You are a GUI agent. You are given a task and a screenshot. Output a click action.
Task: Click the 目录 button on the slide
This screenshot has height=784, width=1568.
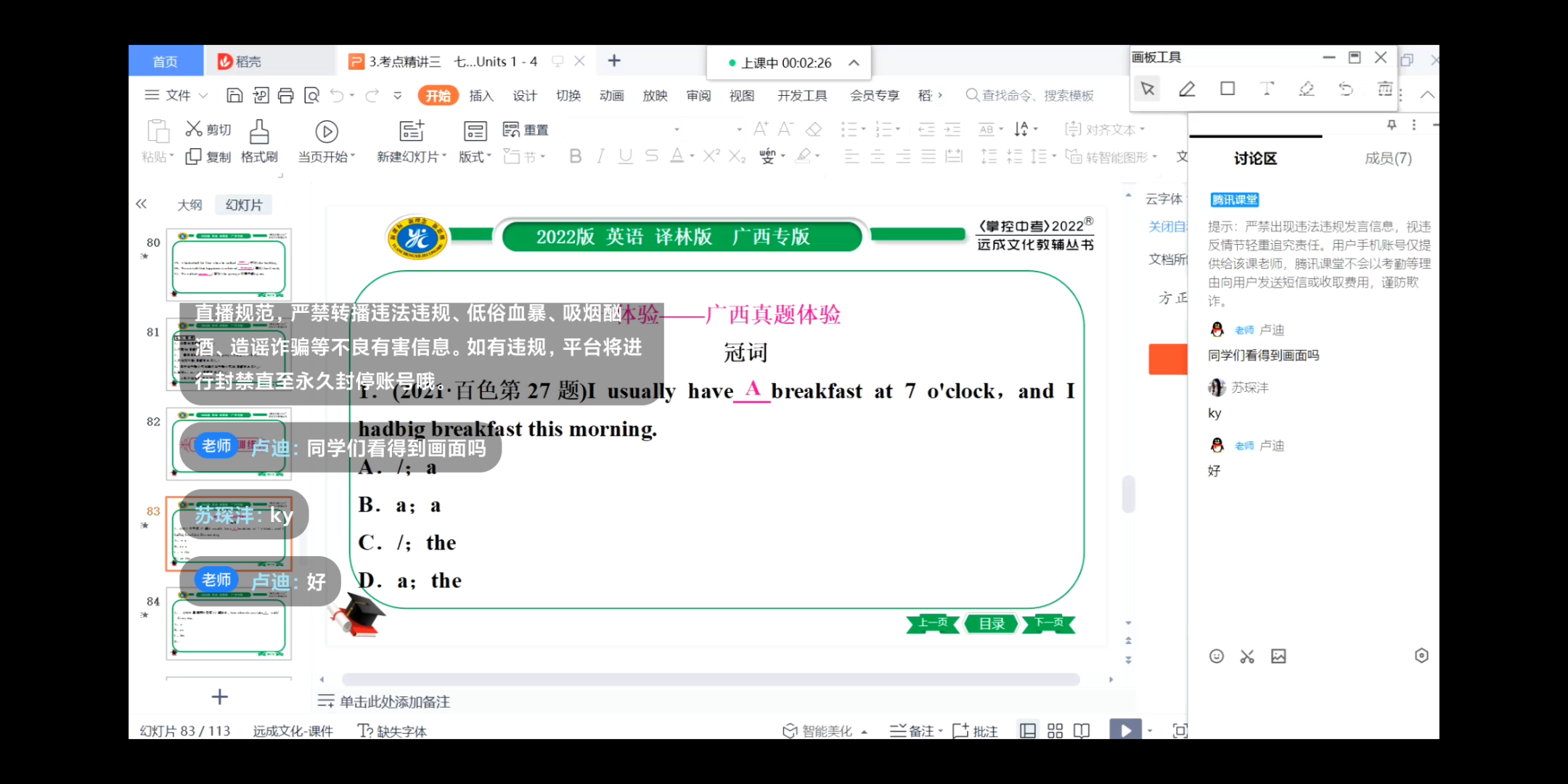tap(991, 624)
